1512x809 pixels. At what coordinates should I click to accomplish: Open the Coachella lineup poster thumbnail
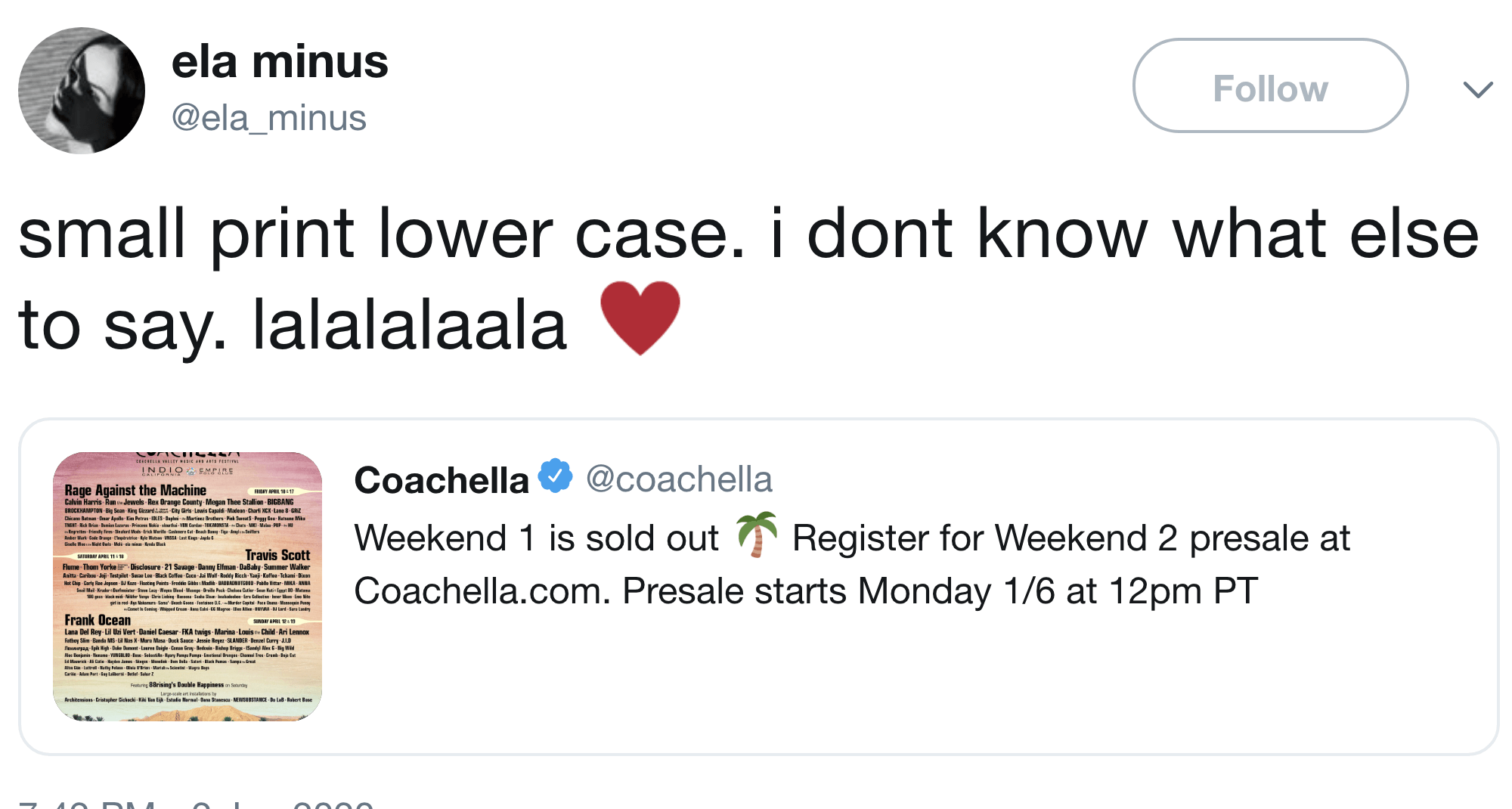point(187,587)
